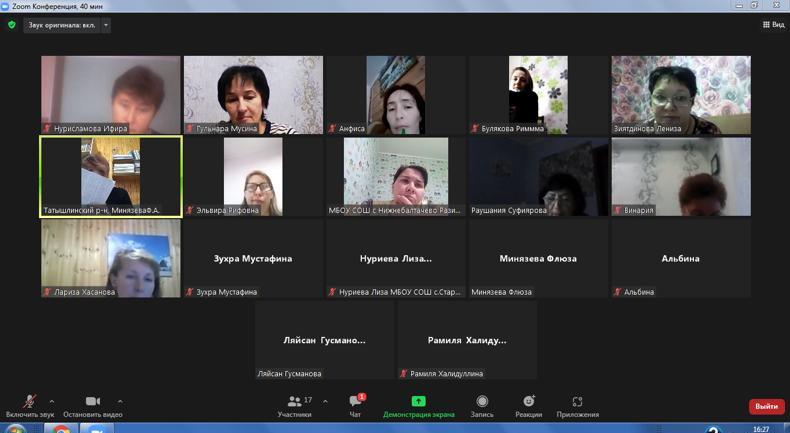Open the Реакции reactions menu
790x433 pixels.
(529, 404)
